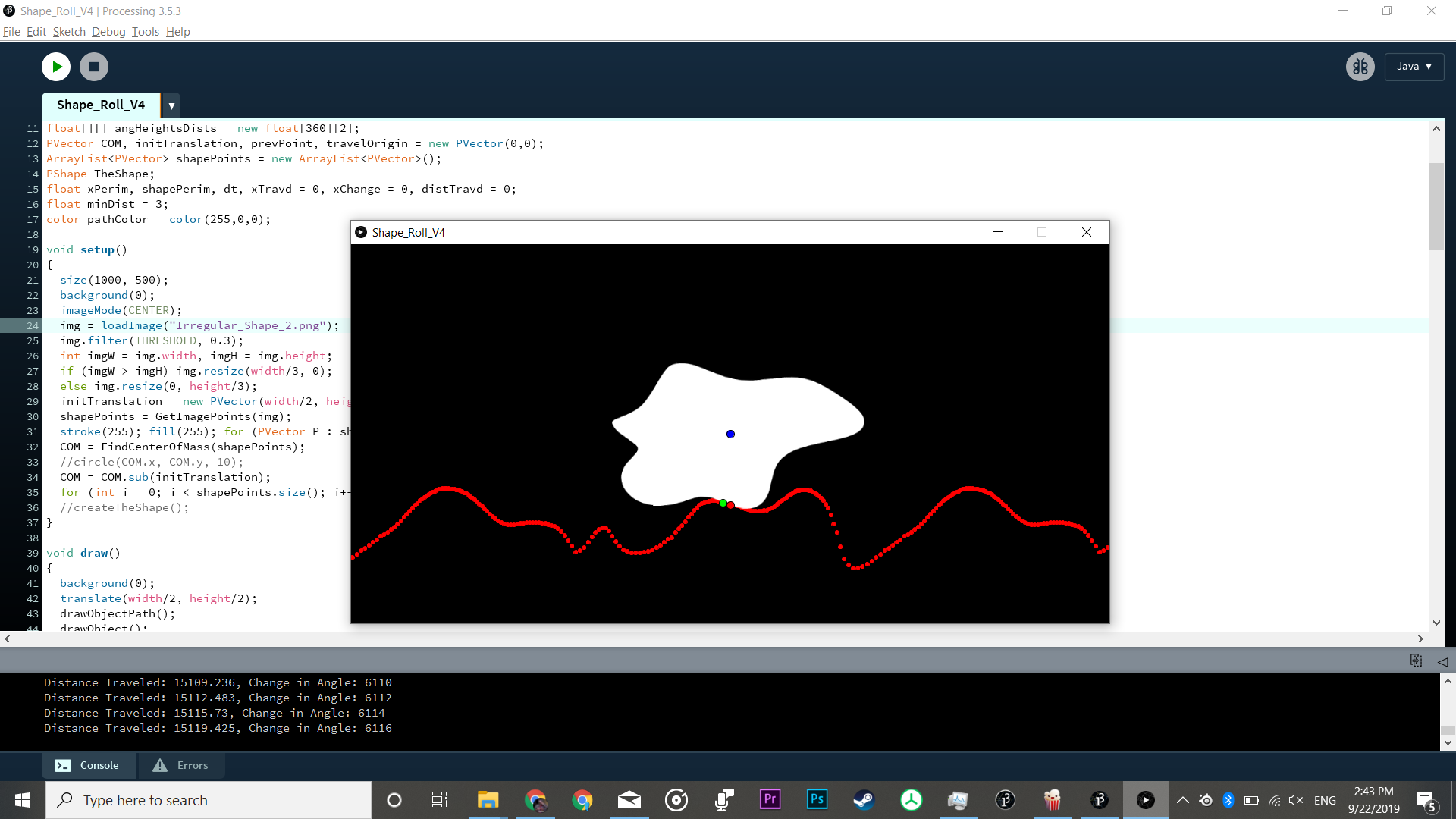
Task: Open the Sketch menu
Action: point(69,32)
